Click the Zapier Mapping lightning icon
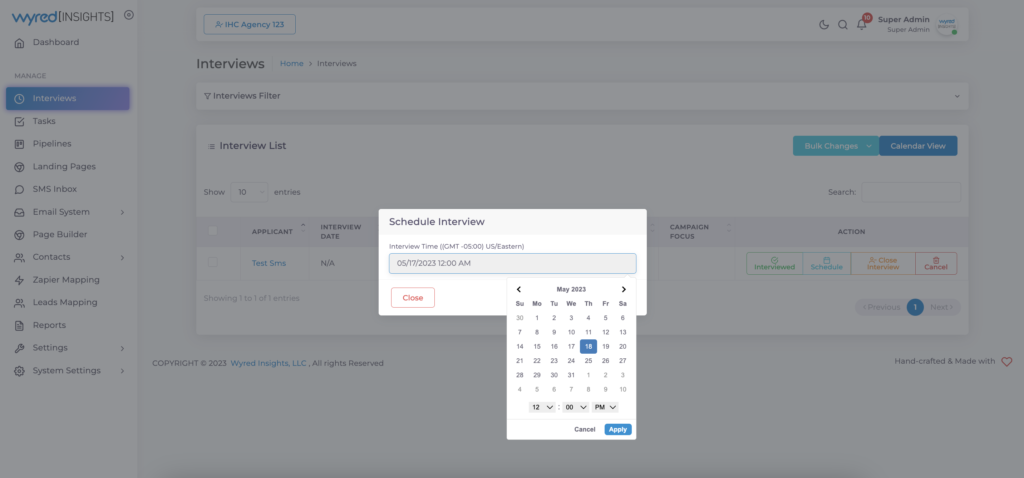Screen dimensions: 1024x478 (x=19, y=280)
